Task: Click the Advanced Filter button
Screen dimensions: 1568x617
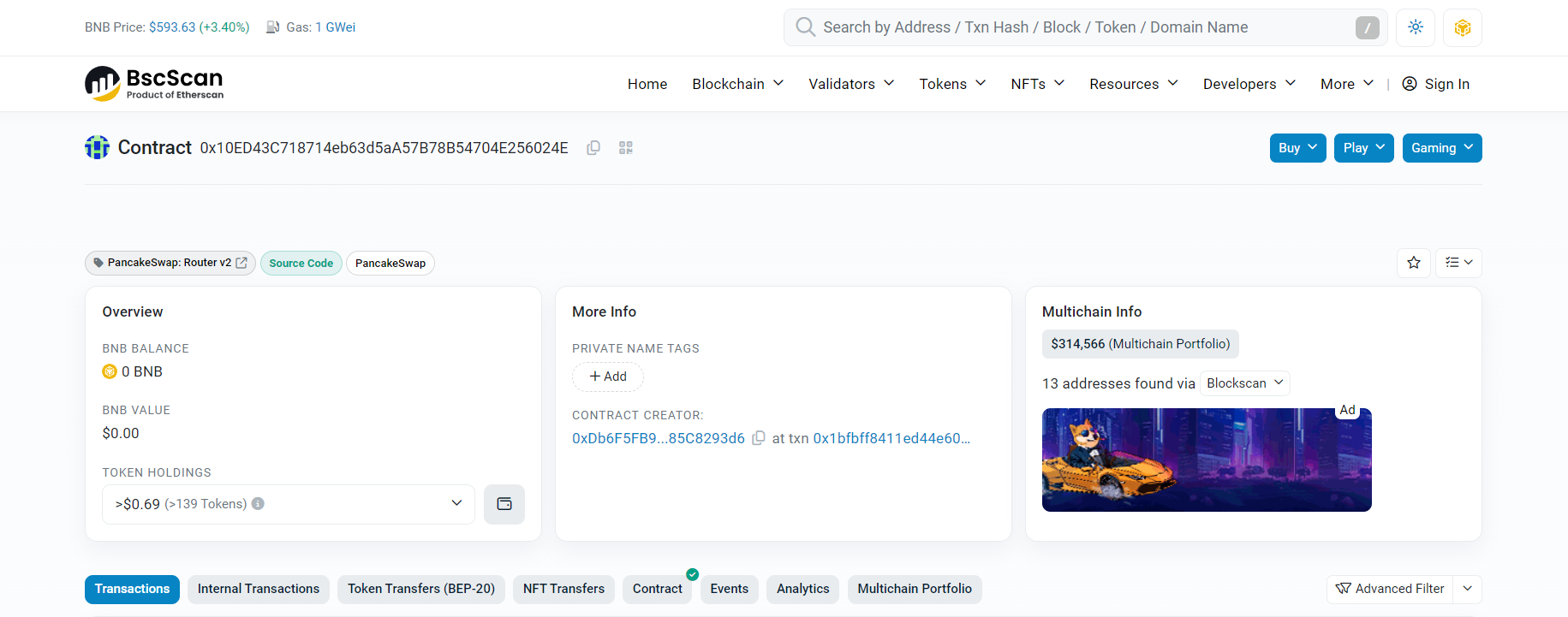Action: (x=1390, y=589)
